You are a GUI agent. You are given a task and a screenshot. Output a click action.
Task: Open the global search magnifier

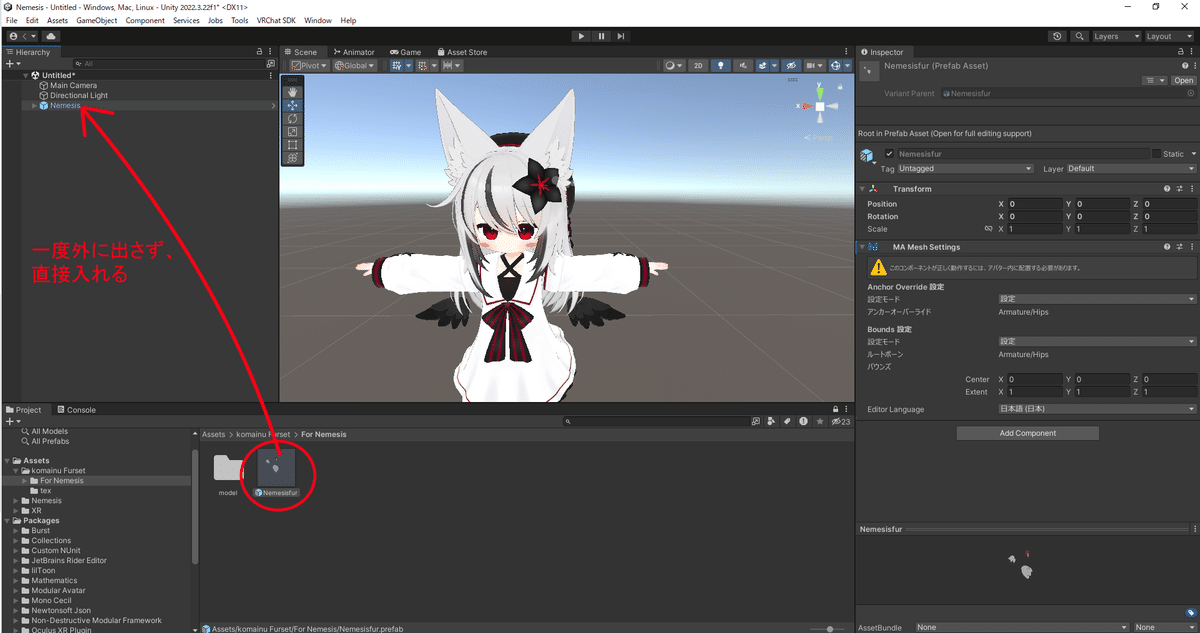1079,36
